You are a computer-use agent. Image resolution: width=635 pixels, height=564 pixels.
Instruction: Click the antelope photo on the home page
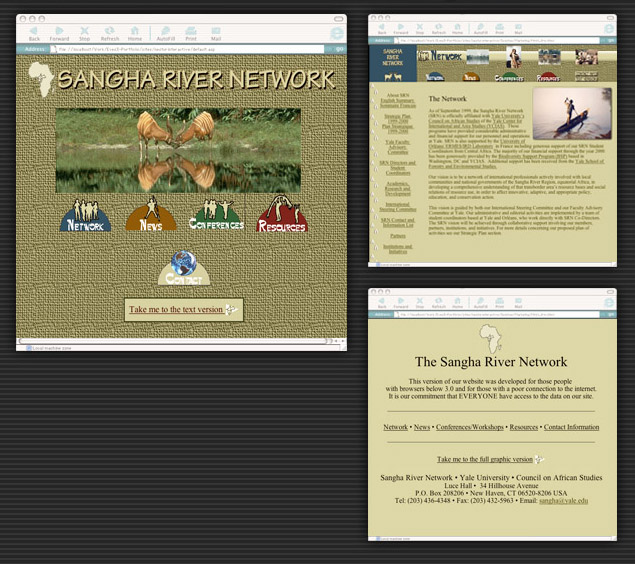click(178, 150)
